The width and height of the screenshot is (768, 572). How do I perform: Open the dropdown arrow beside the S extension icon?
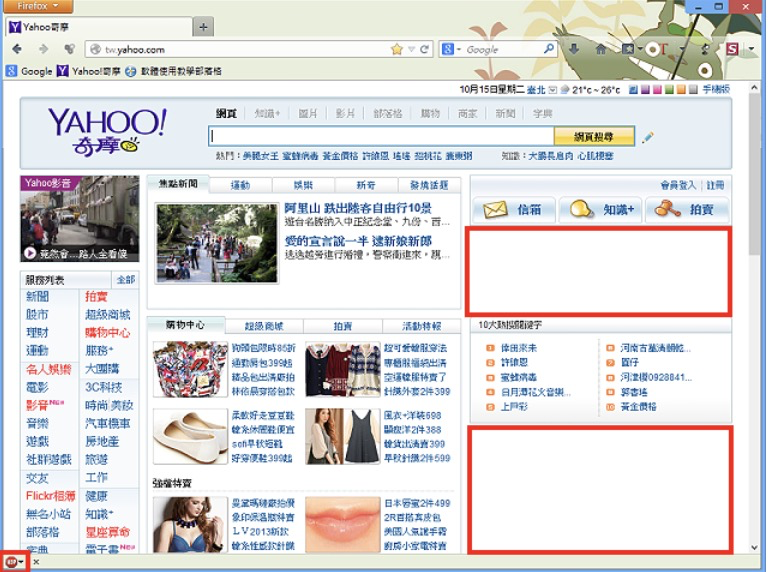coord(752,48)
